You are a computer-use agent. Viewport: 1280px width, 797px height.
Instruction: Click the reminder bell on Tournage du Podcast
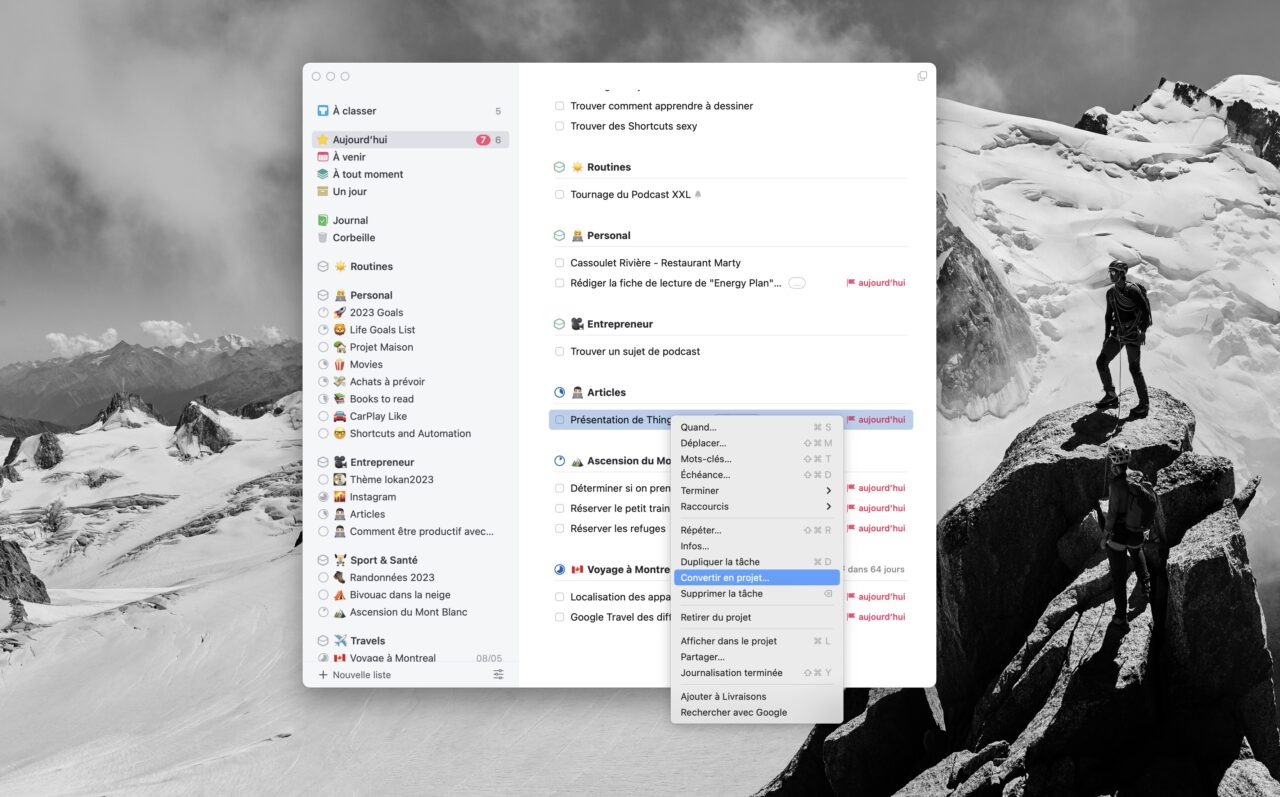(698, 194)
